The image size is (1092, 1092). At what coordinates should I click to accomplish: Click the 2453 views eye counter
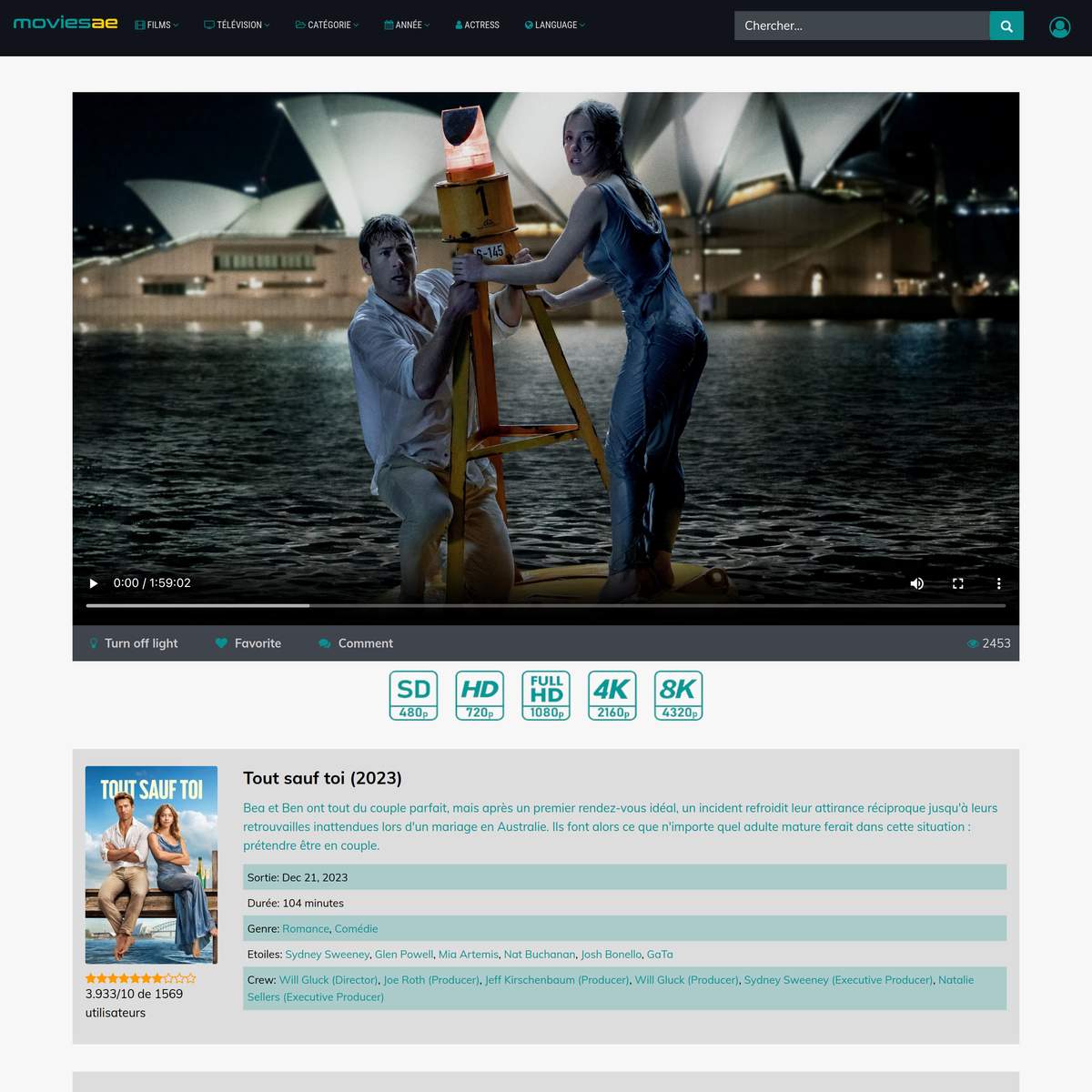click(x=988, y=643)
